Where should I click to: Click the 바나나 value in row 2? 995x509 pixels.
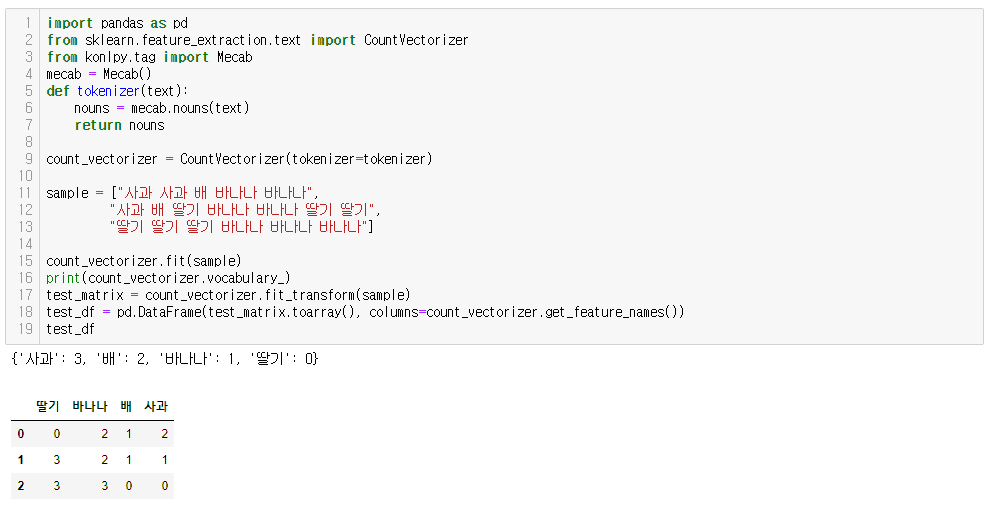pos(104,486)
